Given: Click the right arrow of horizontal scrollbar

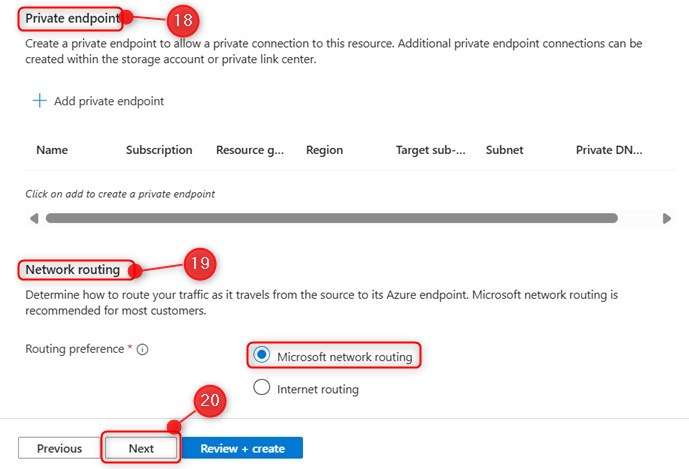Looking at the screenshot, I should (x=667, y=218).
